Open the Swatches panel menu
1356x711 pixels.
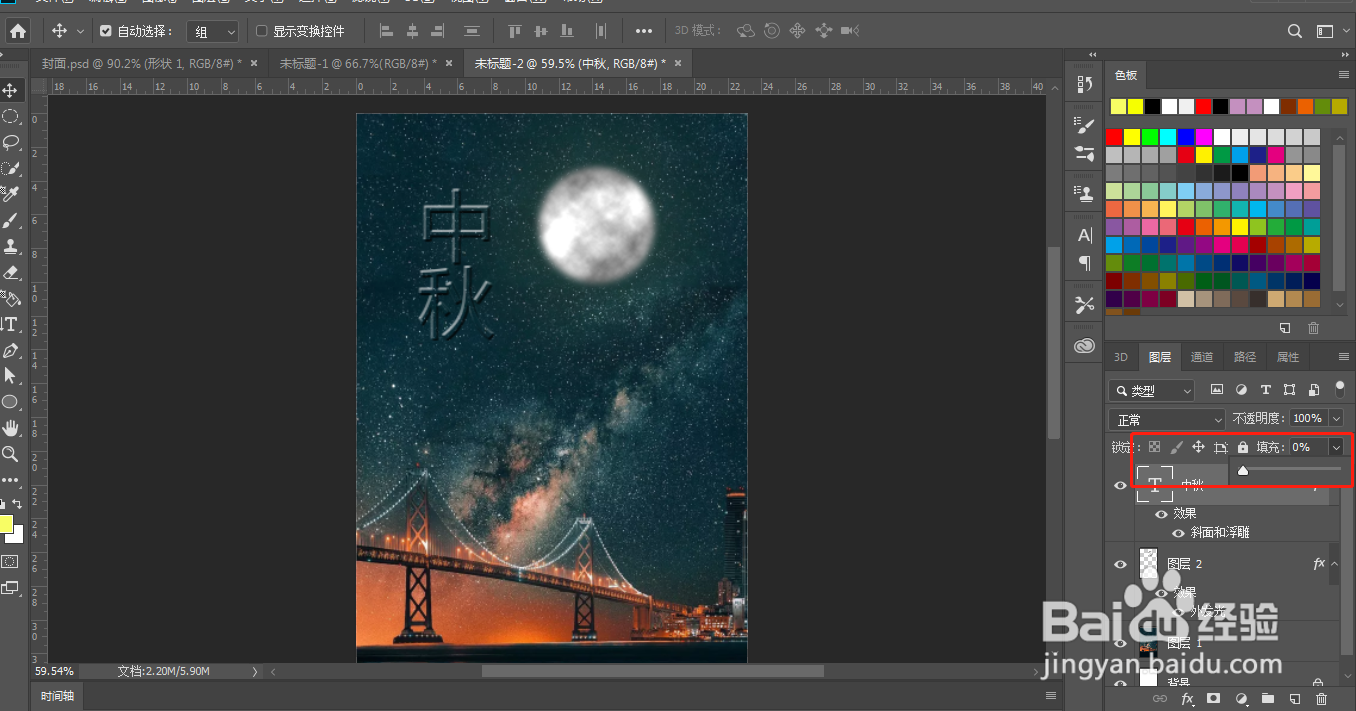(x=1344, y=75)
